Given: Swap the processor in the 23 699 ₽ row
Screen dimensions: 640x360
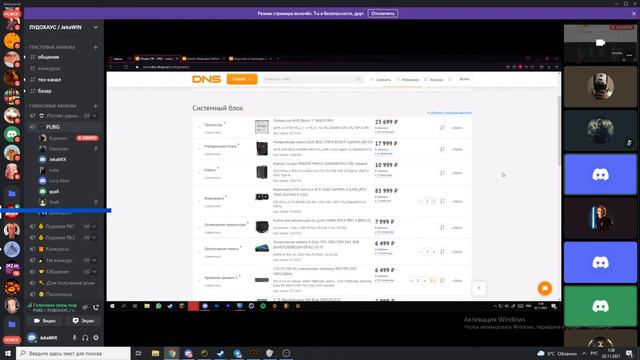Looking at the screenshot, I should (442, 128).
